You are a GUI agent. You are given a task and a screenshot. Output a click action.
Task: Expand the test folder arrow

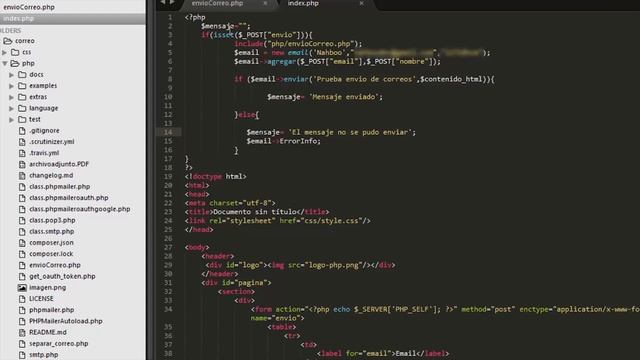pyautogui.click(x=11, y=120)
